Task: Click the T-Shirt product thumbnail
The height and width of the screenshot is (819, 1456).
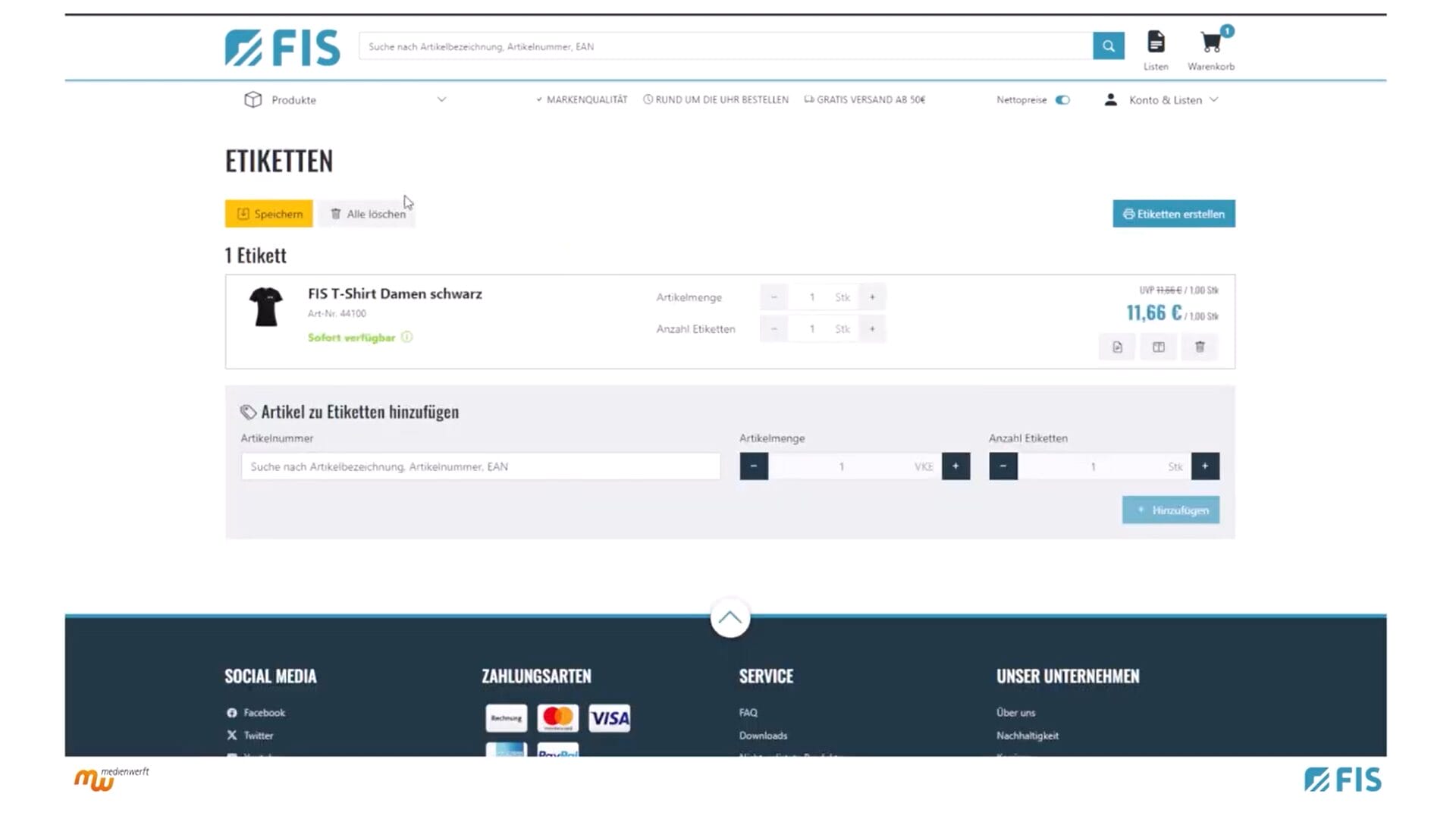Action: click(x=265, y=306)
